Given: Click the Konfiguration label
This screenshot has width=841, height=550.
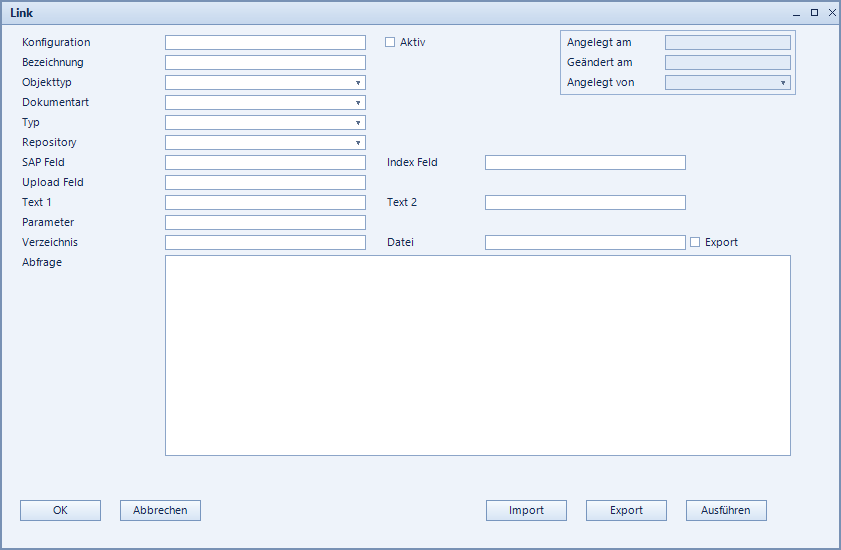Looking at the screenshot, I should (x=56, y=42).
